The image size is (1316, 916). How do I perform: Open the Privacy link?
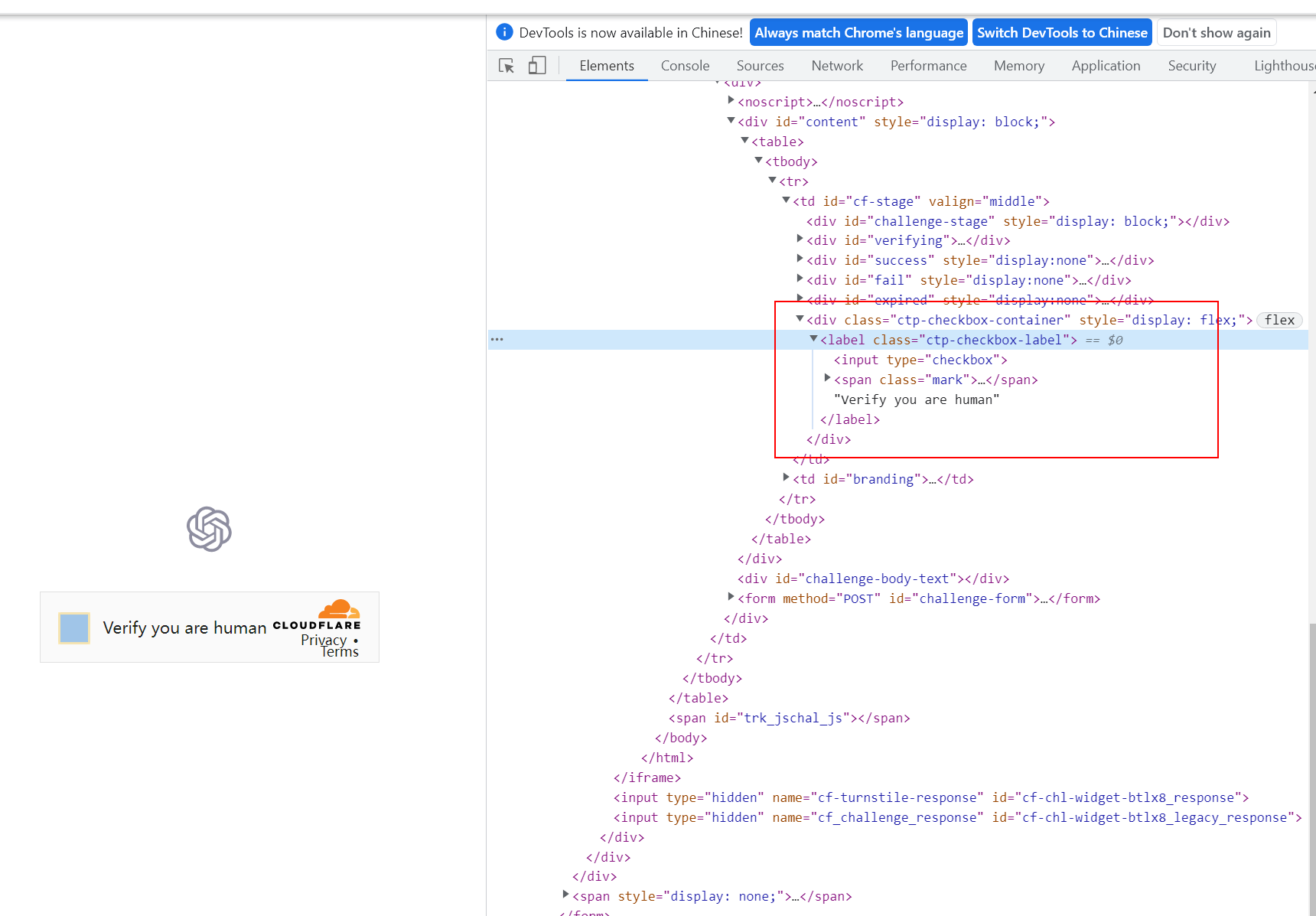pos(323,640)
